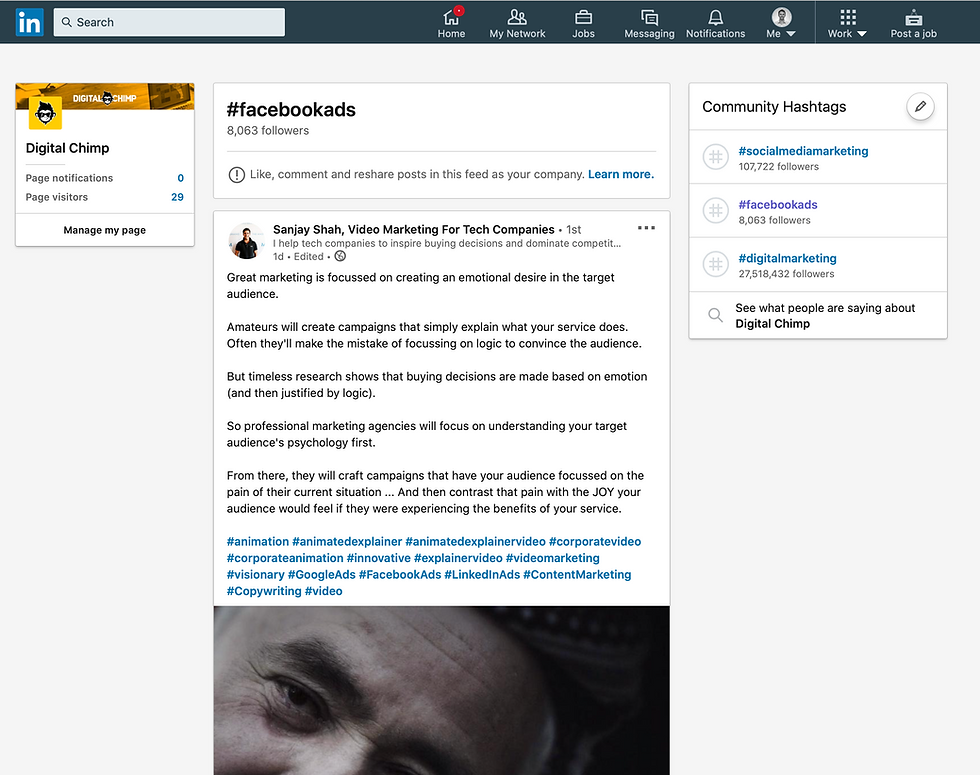Screen dimensions: 980x775
Task: Open the LinkedIn logo home link
Action: (x=29, y=22)
